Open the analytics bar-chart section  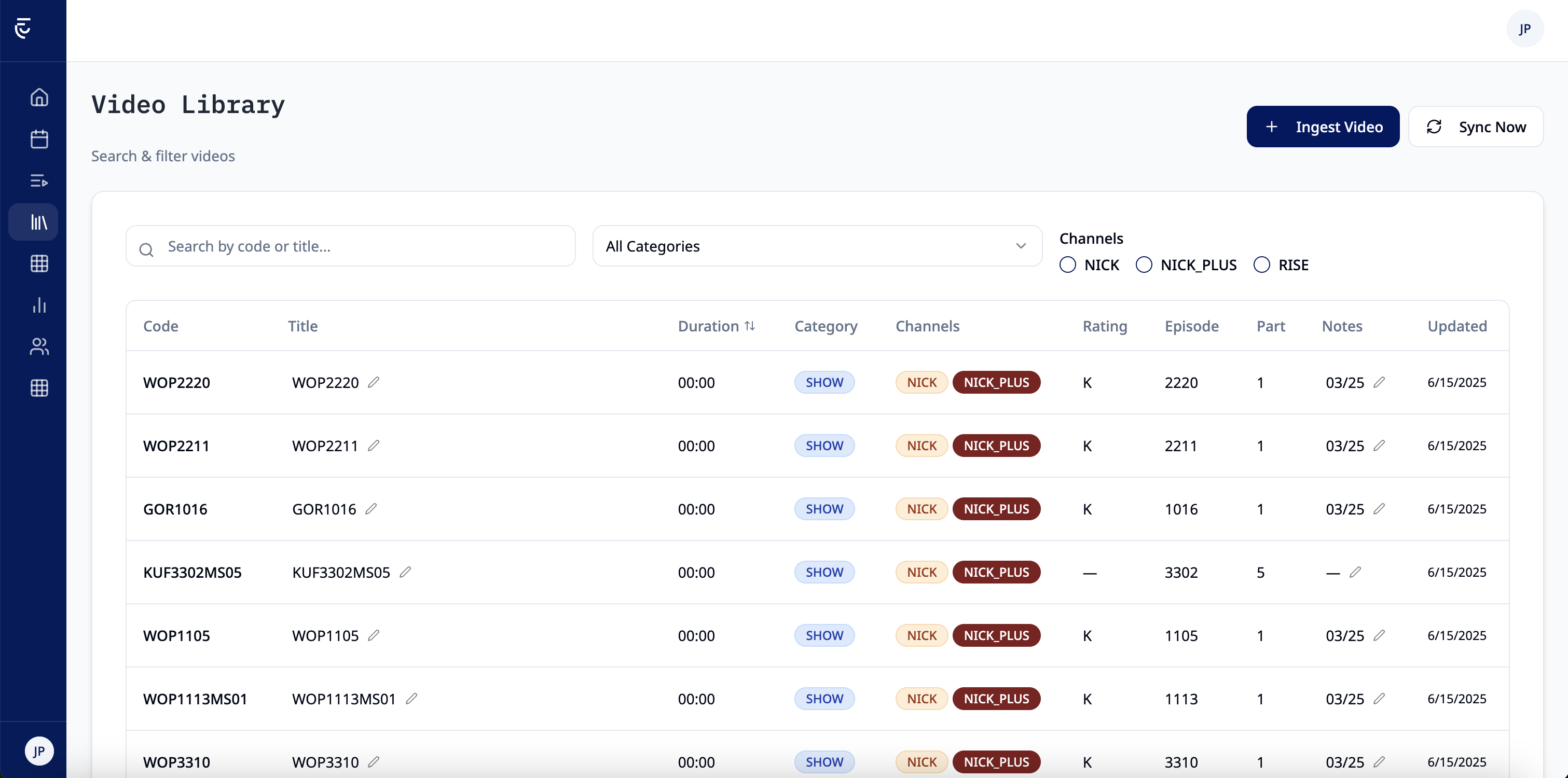click(39, 305)
